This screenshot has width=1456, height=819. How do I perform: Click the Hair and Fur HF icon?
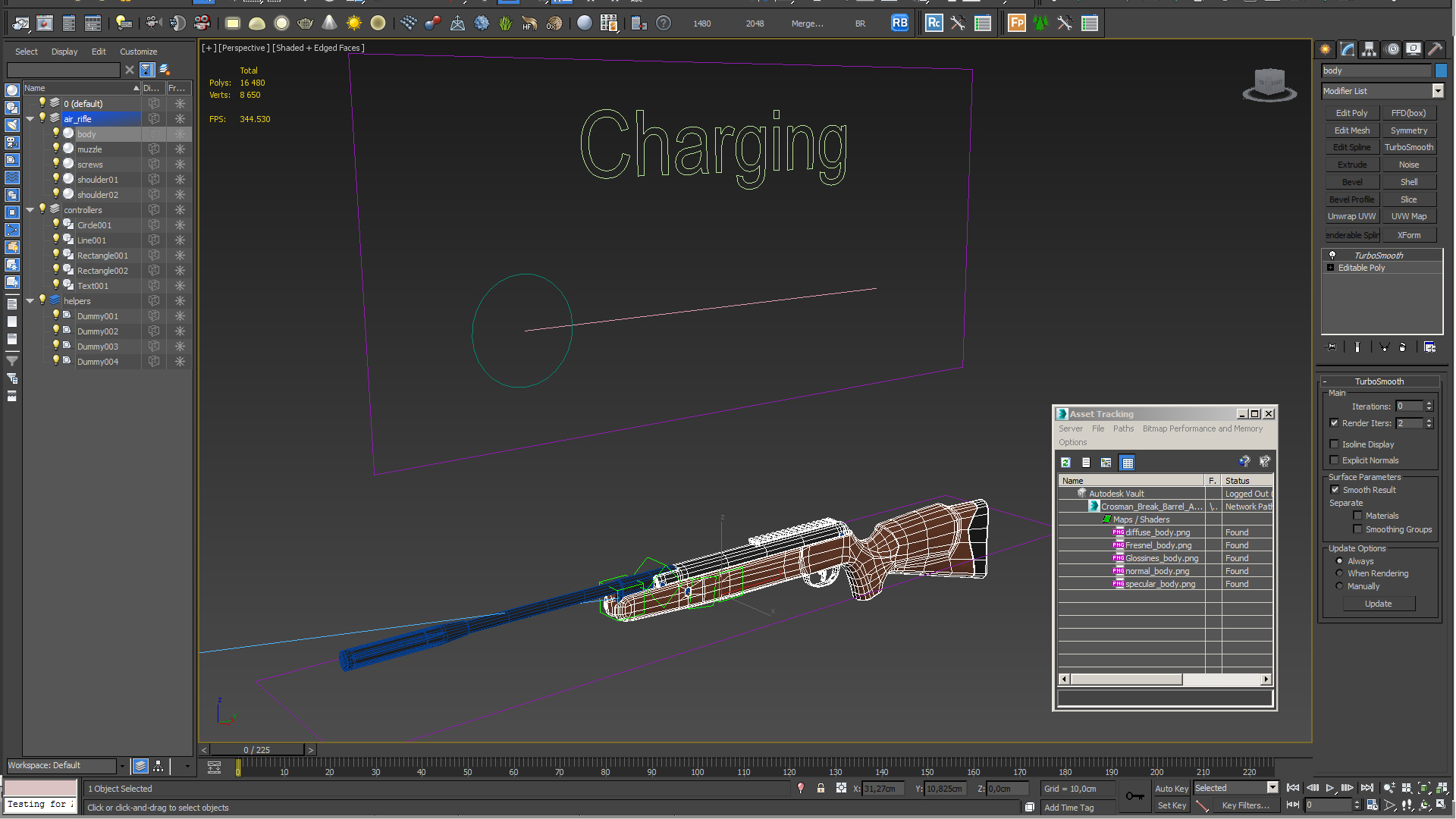[530, 24]
